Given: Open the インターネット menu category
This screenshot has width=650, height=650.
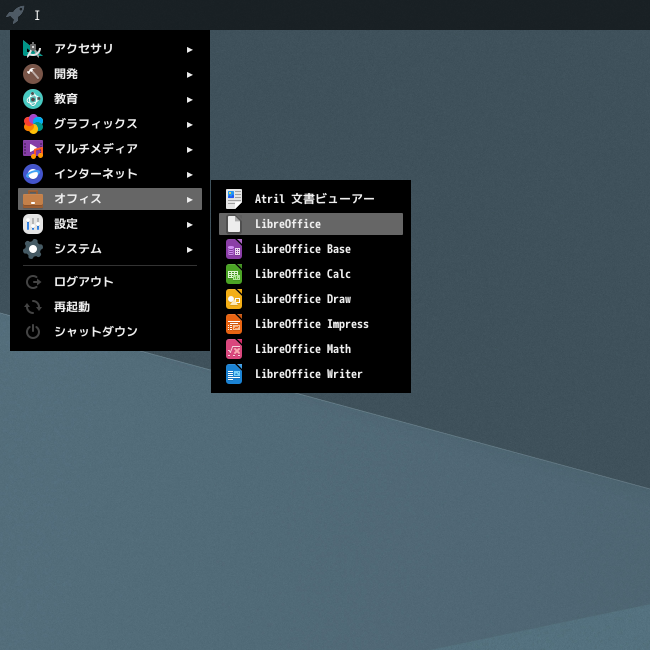Looking at the screenshot, I should [x=110, y=174].
